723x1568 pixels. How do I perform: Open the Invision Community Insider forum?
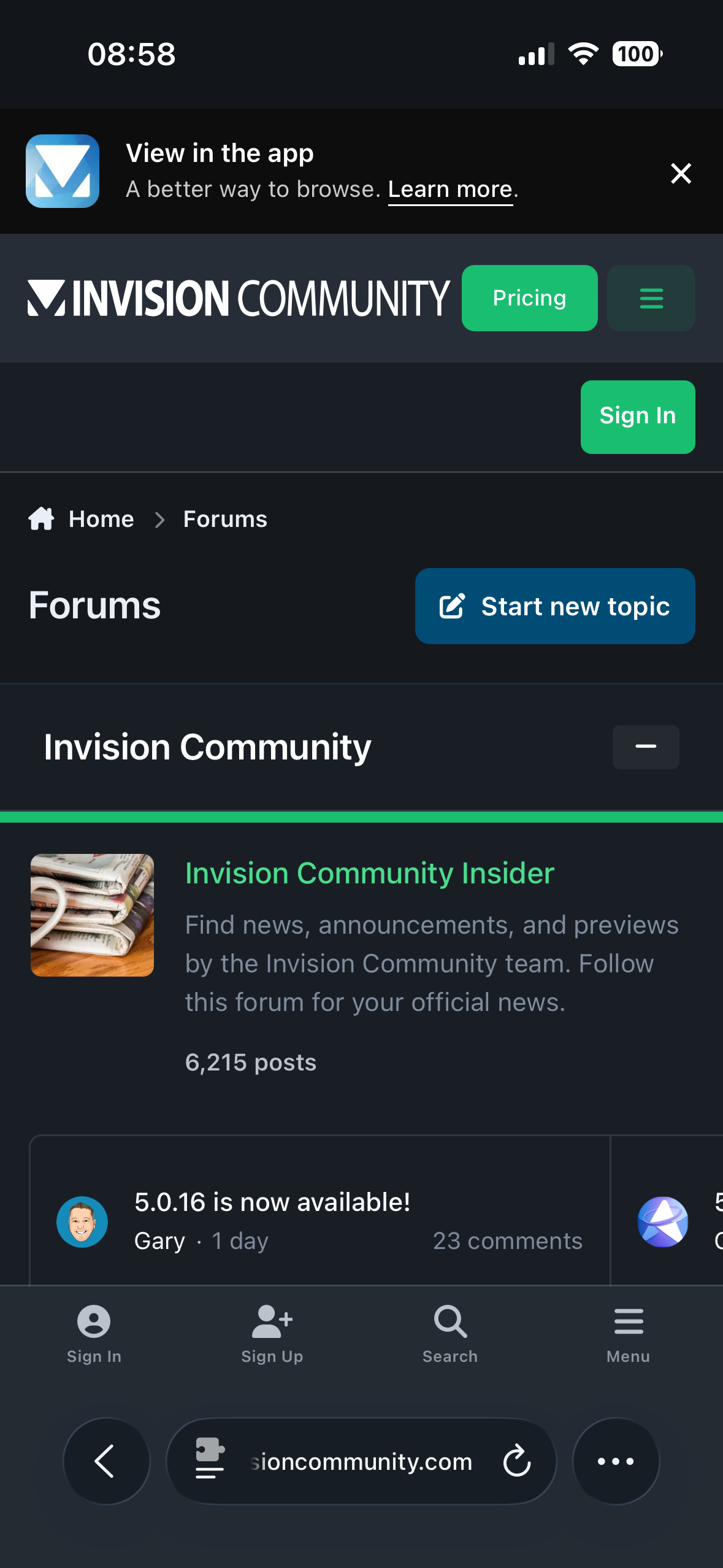(370, 873)
